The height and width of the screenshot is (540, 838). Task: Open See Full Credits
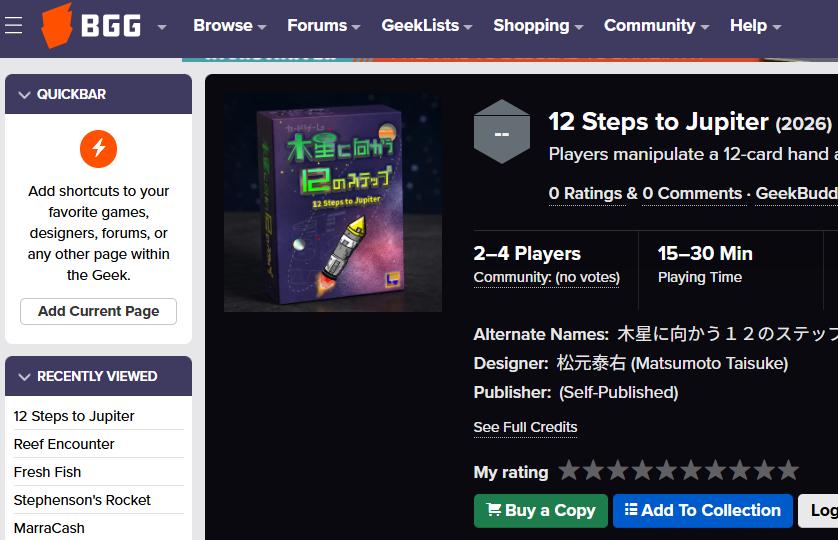[525, 427]
